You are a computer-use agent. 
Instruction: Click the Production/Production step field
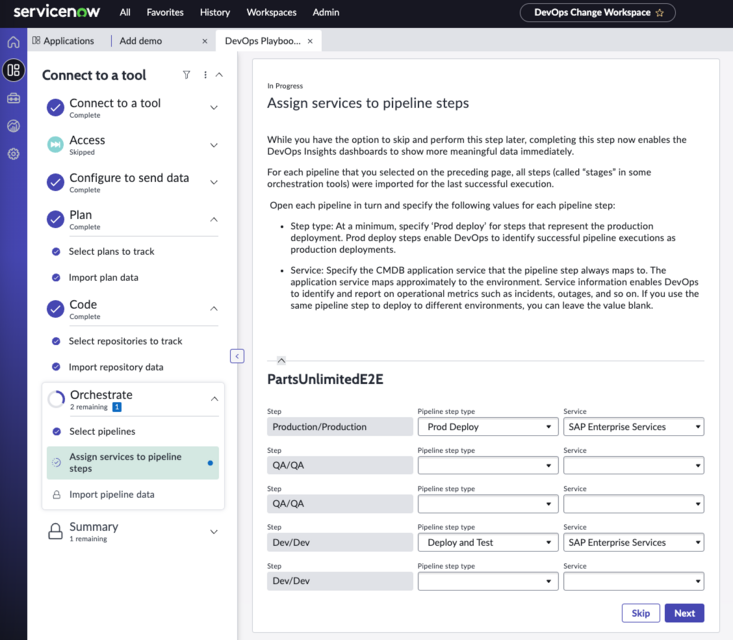[x=340, y=427]
